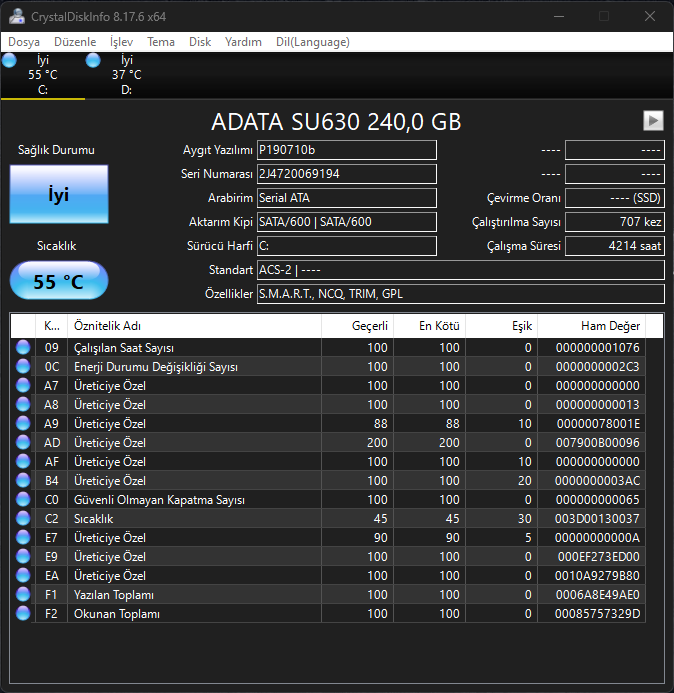This screenshot has height=693, width=674.
Task: Click the next disk arrow button
Action: [653, 120]
